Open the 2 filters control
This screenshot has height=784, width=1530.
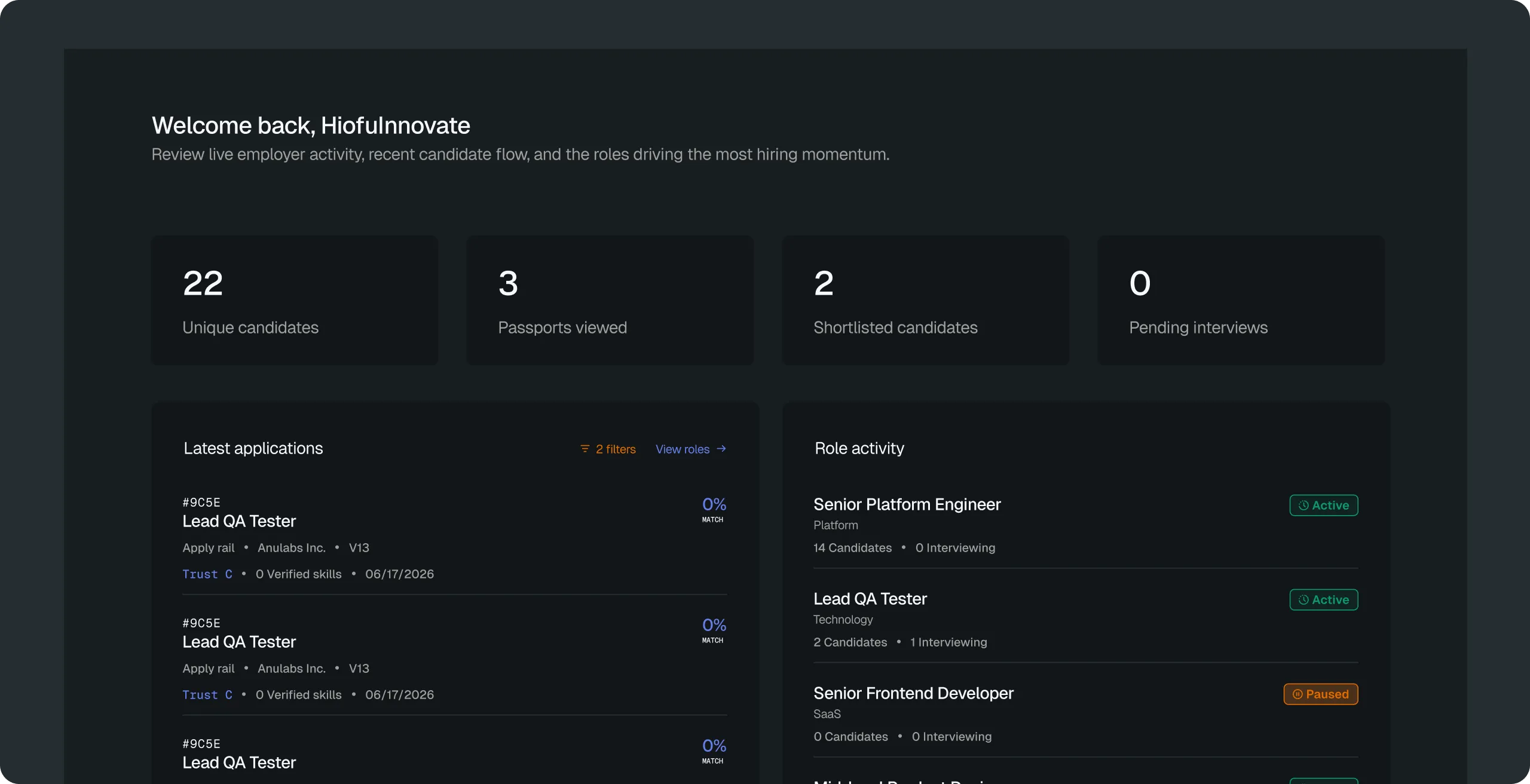[x=608, y=449]
